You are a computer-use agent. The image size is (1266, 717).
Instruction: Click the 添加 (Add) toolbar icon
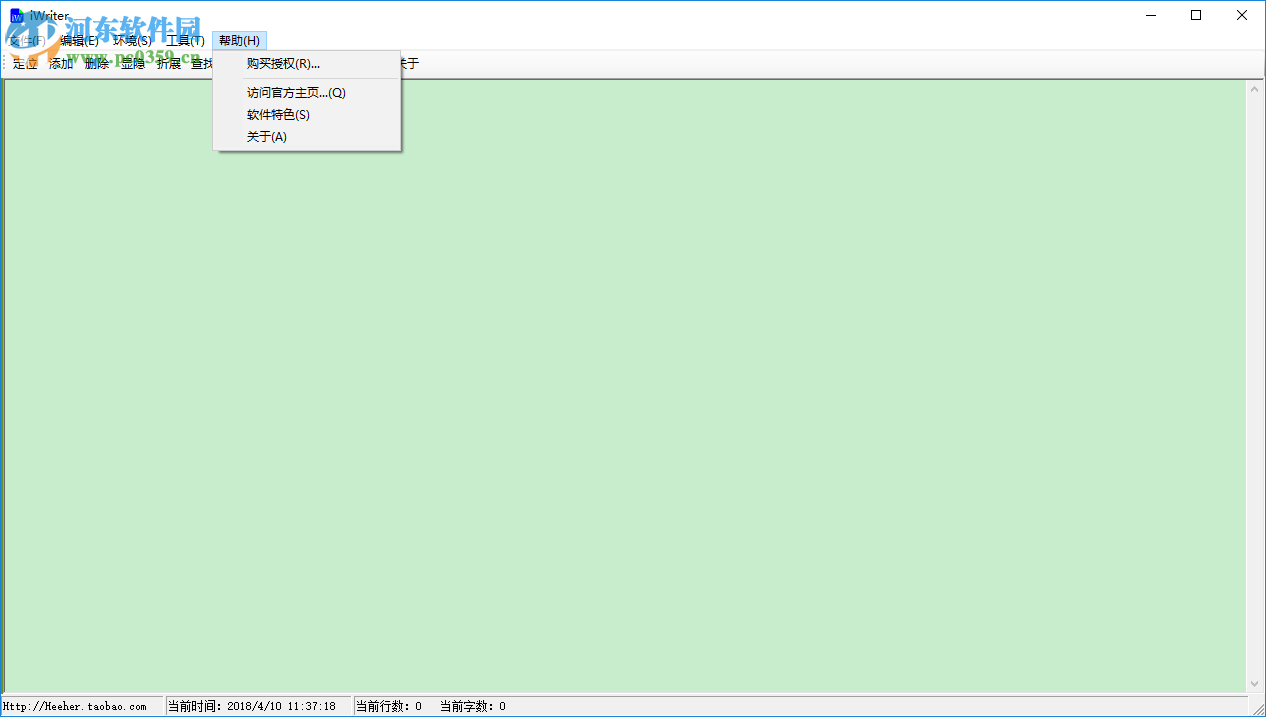tap(60, 63)
